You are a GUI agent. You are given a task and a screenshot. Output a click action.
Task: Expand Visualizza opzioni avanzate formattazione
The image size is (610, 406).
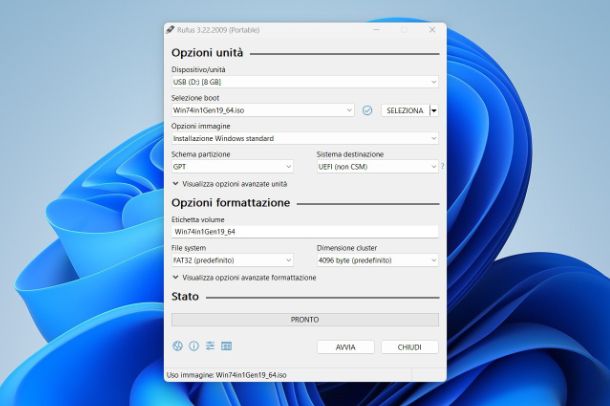pyautogui.click(x=244, y=278)
